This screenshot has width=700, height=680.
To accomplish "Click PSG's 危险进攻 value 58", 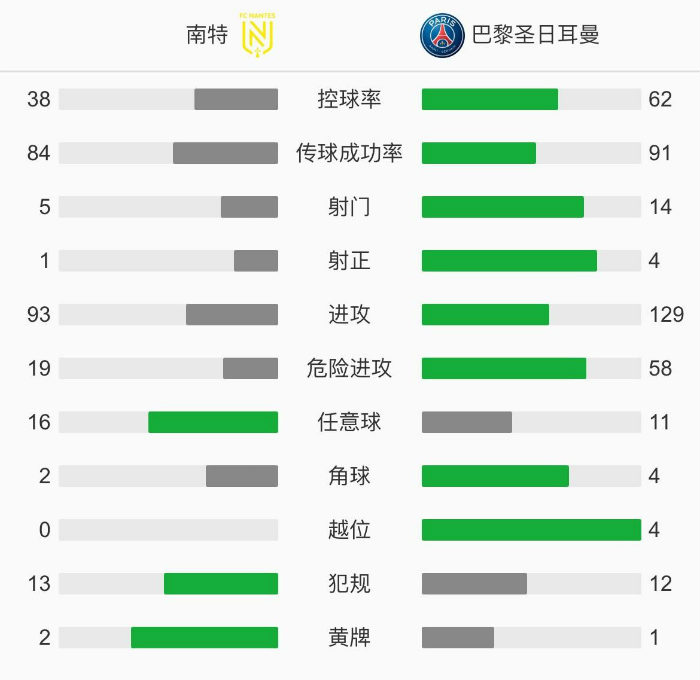I will click(660, 368).
